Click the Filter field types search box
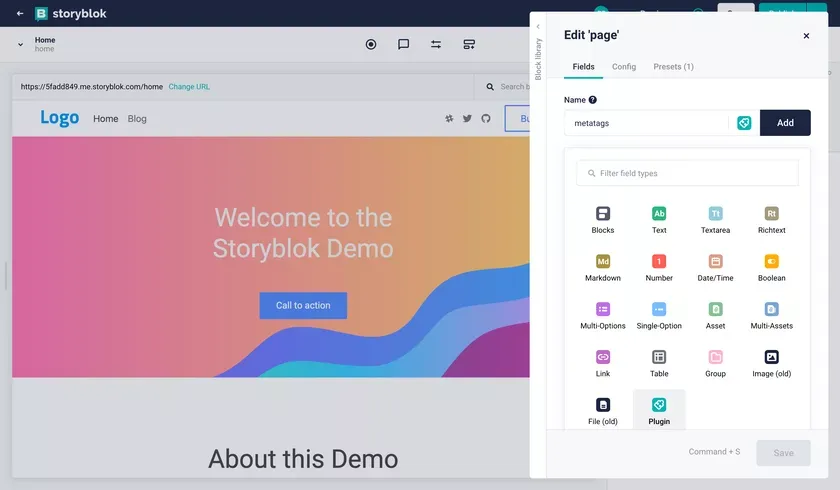The width and height of the screenshot is (840, 490). click(x=687, y=173)
